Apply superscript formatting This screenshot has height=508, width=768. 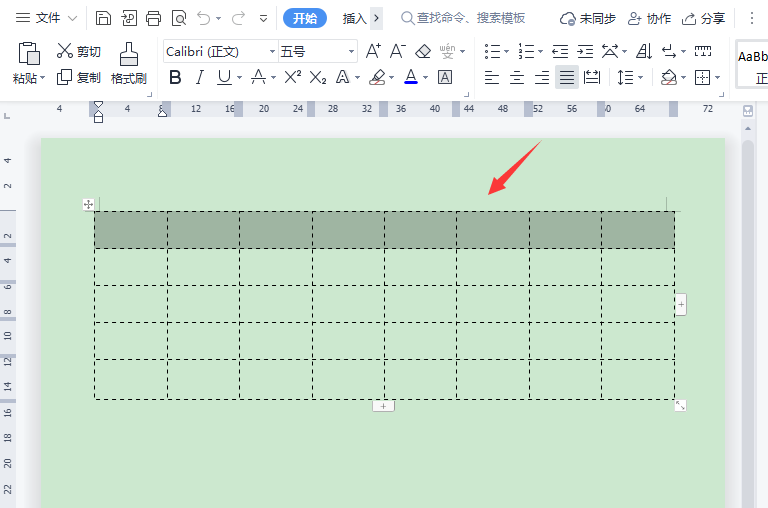tap(292, 77)
